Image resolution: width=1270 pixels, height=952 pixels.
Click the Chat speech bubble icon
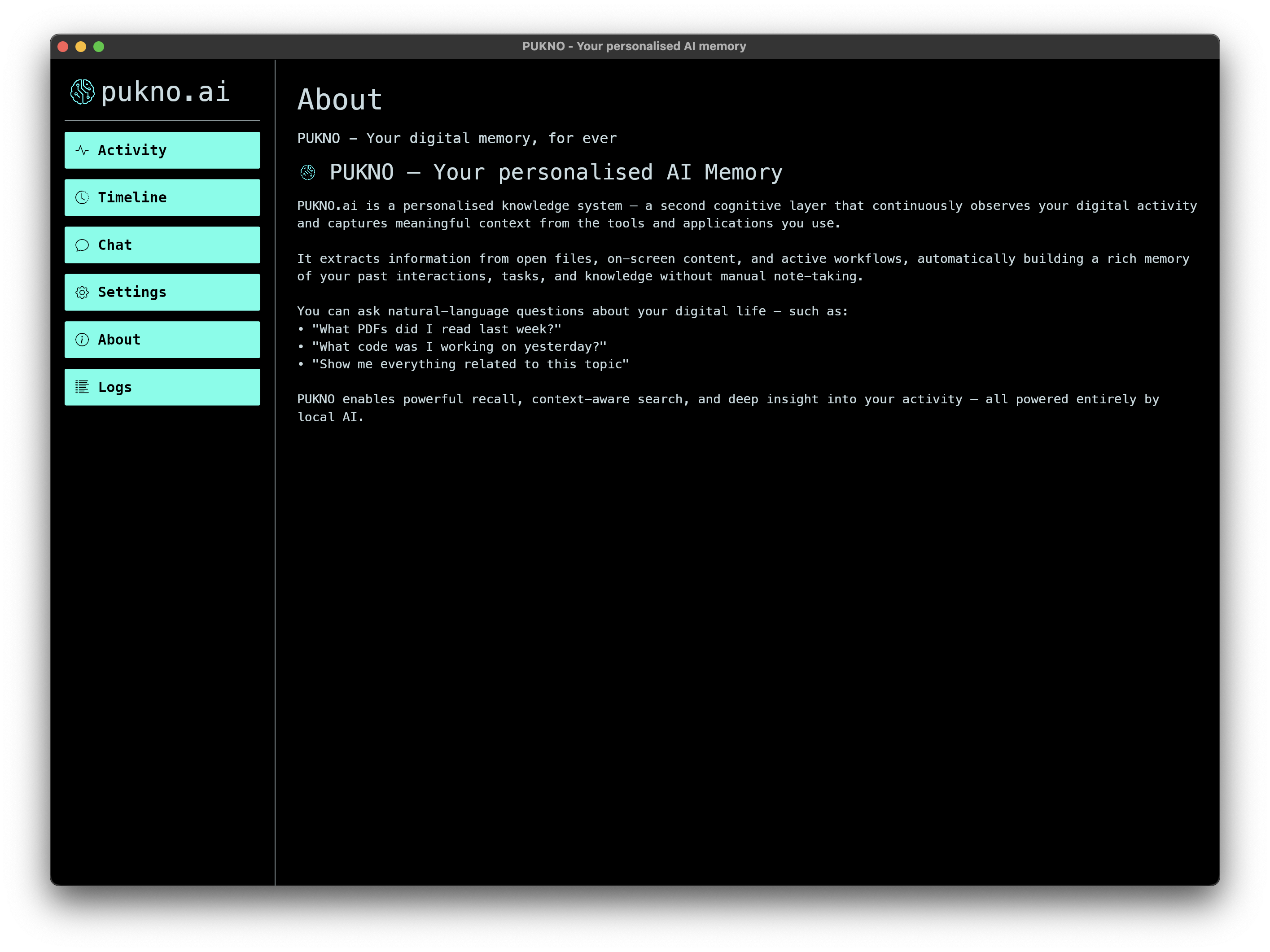(82, 245)
